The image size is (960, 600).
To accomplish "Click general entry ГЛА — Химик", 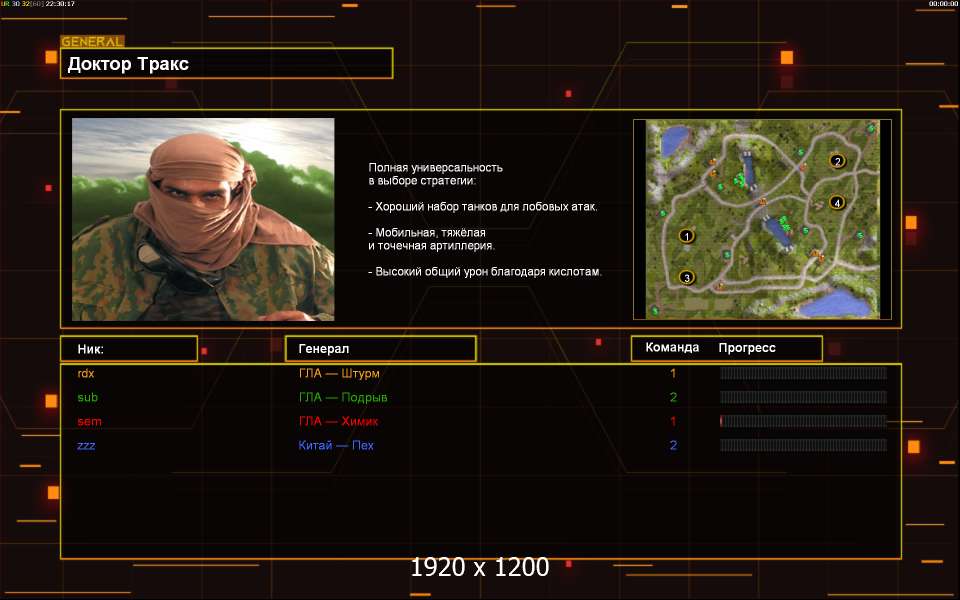I will point(338,421).
